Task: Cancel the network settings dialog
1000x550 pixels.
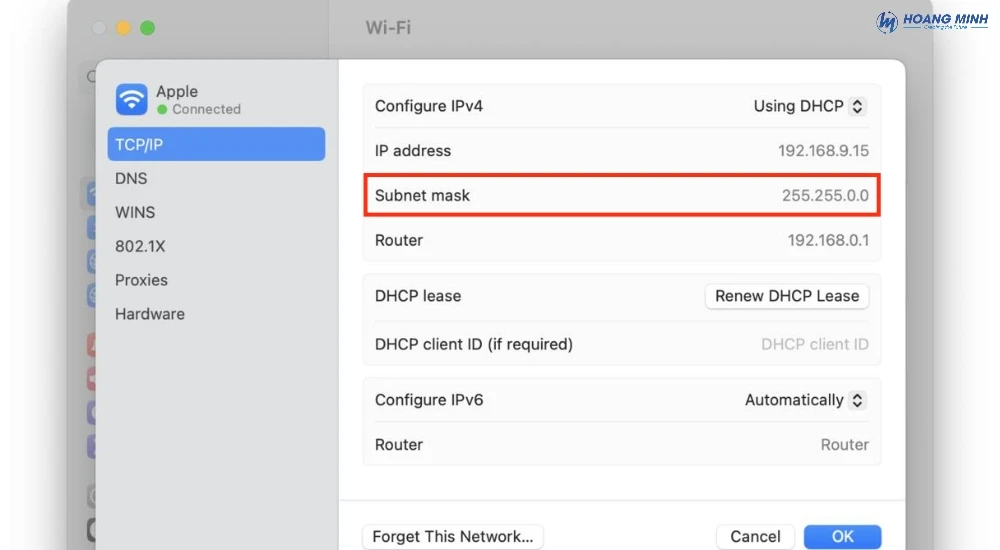Action: click(x=755, y=537)
